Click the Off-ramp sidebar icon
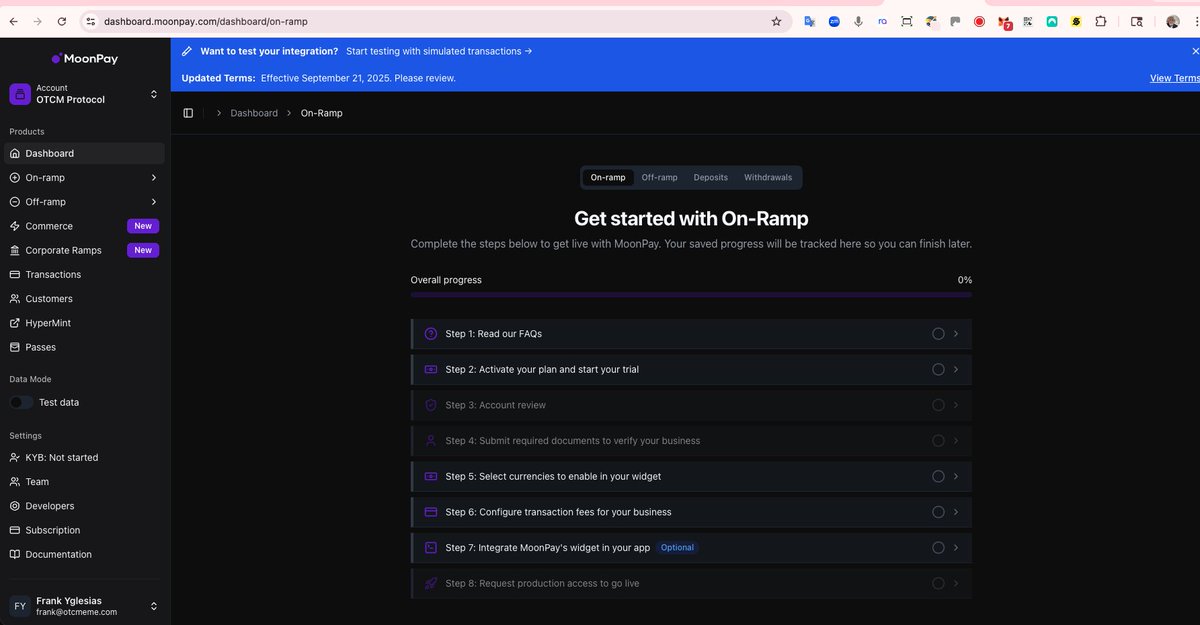Viewport: 1200px width, 625px height. (15, 202)
